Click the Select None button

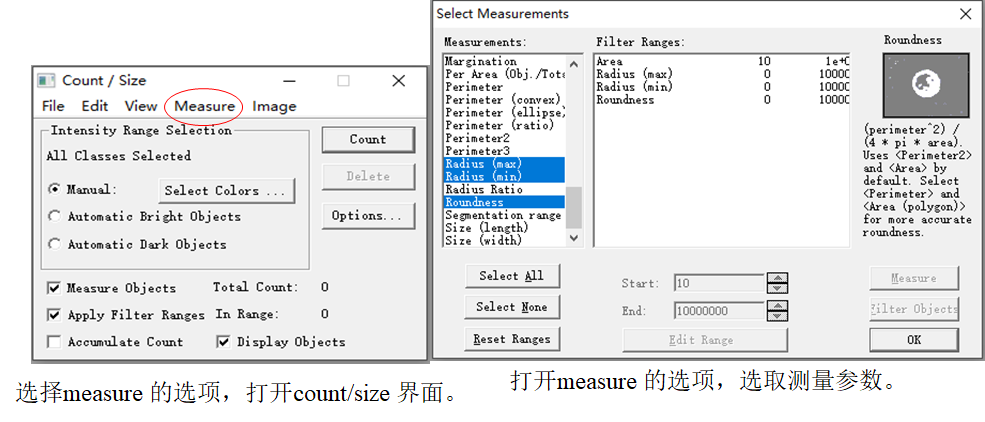pyautogui.click(x=511, y=307)
